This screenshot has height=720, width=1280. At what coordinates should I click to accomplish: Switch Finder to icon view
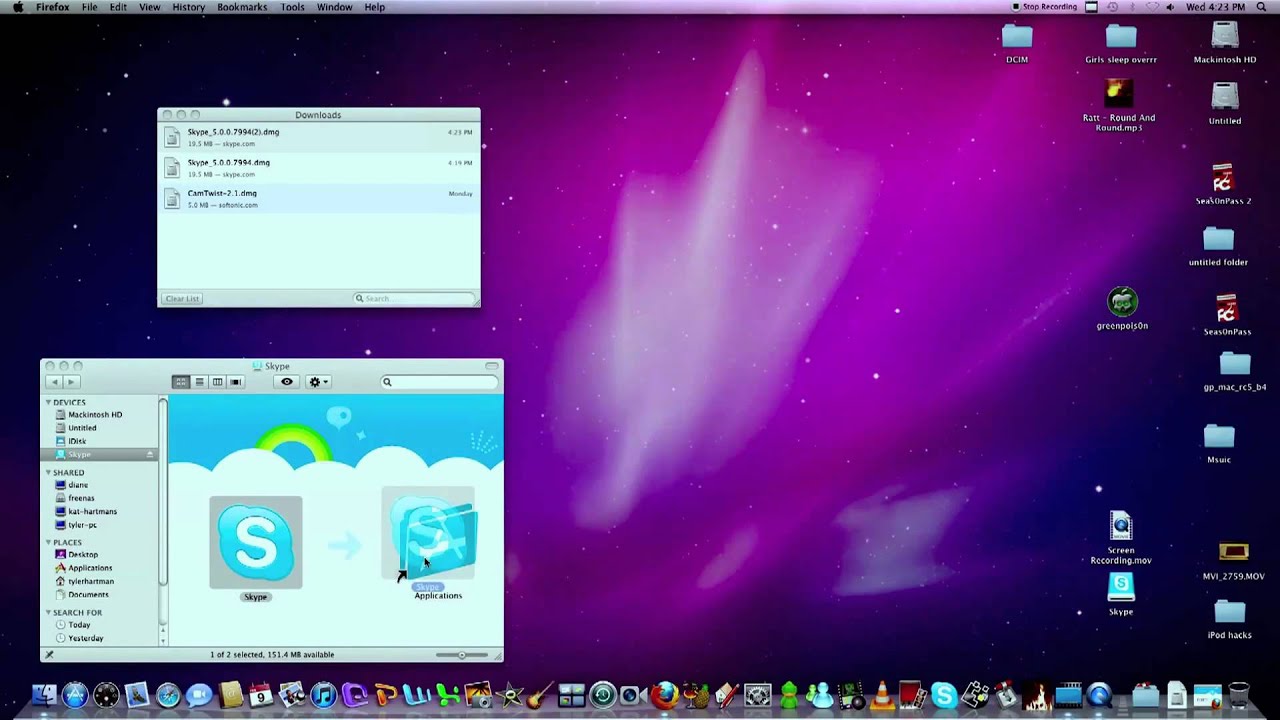(x=181, y=382)
